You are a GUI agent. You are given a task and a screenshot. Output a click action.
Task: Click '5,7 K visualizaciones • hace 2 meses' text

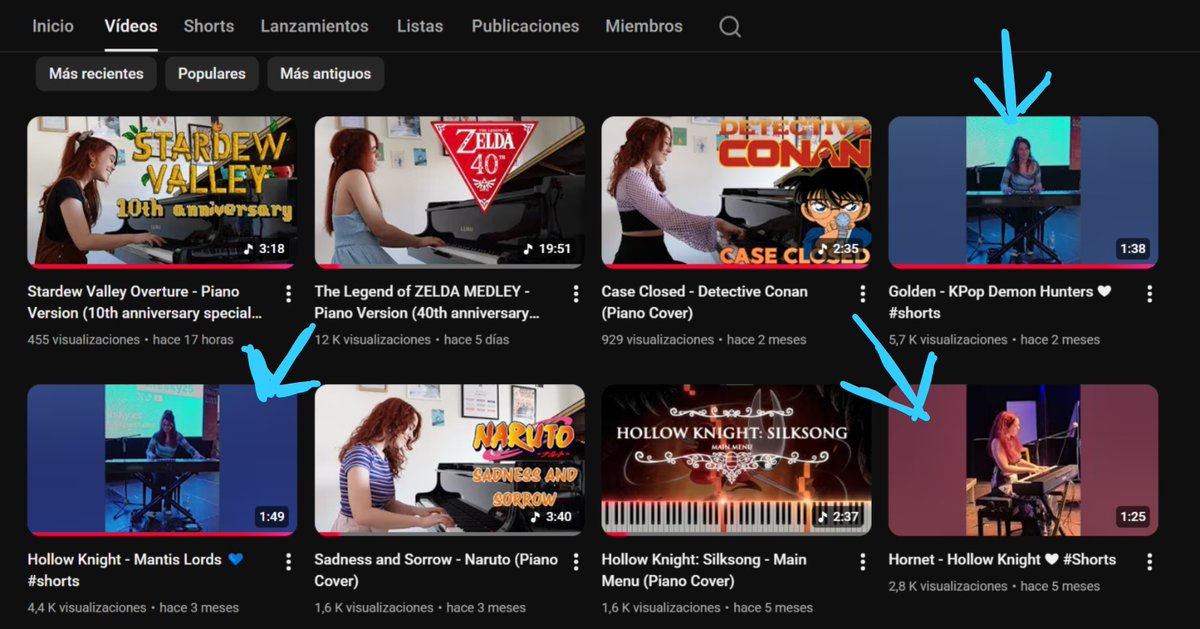pyautogui.click(x=994, y=339)
